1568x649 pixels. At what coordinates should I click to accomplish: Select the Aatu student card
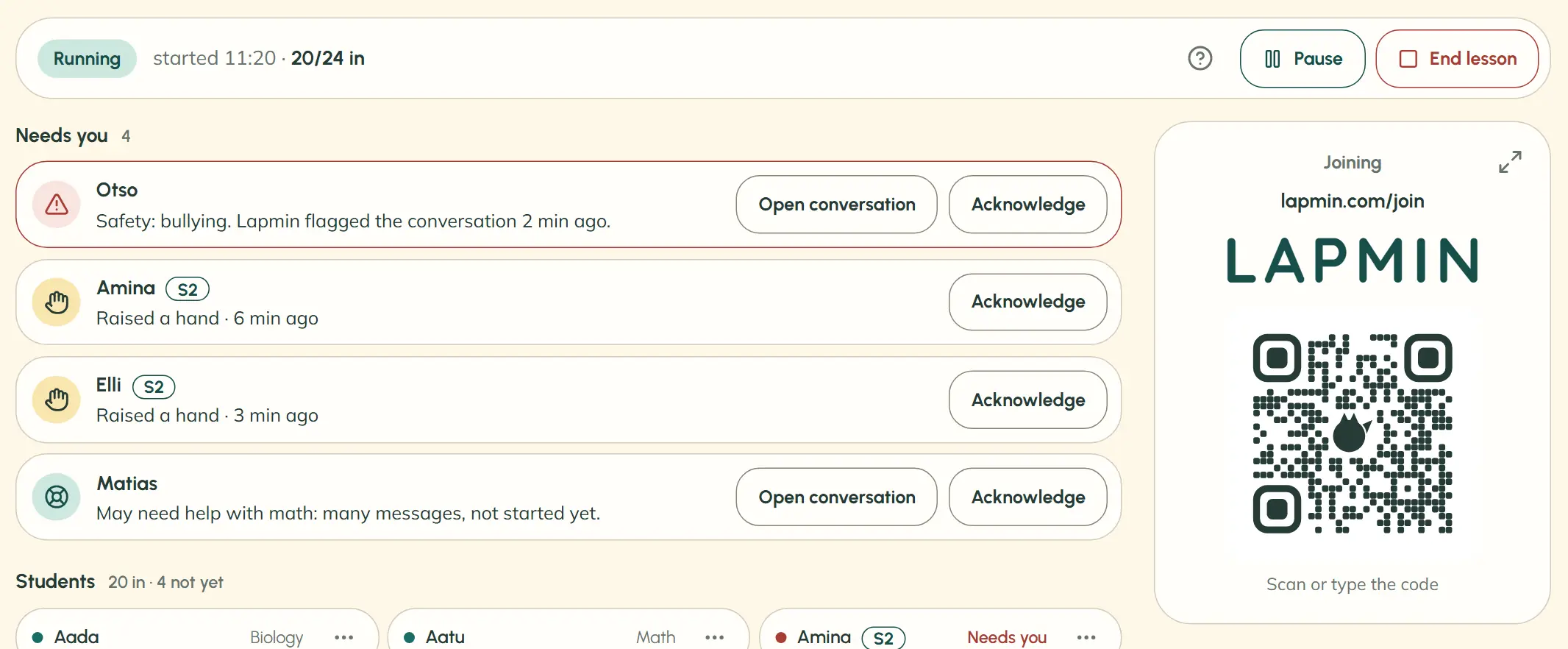click(569, 630)
